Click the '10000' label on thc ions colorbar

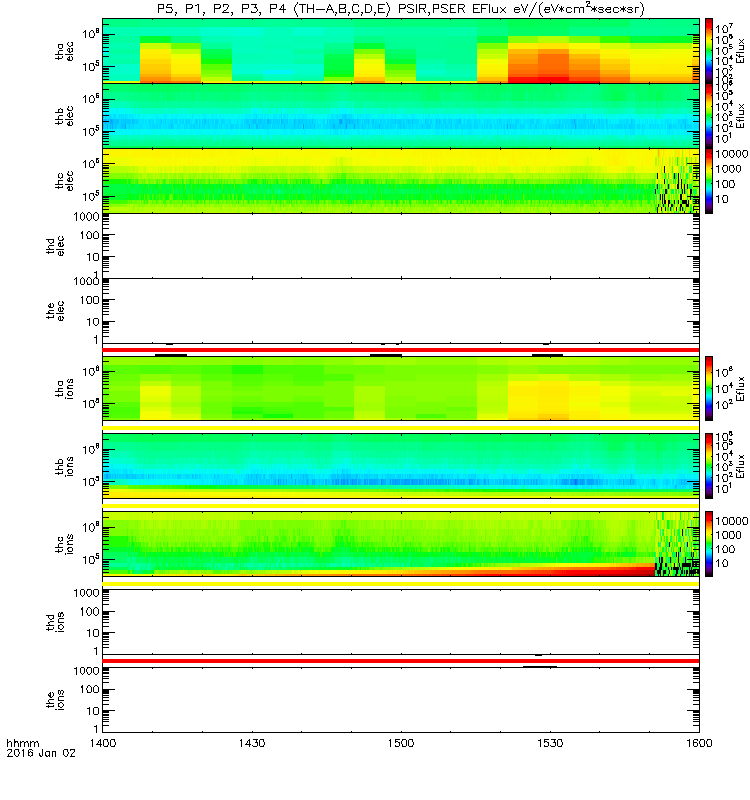coord(732,521)
